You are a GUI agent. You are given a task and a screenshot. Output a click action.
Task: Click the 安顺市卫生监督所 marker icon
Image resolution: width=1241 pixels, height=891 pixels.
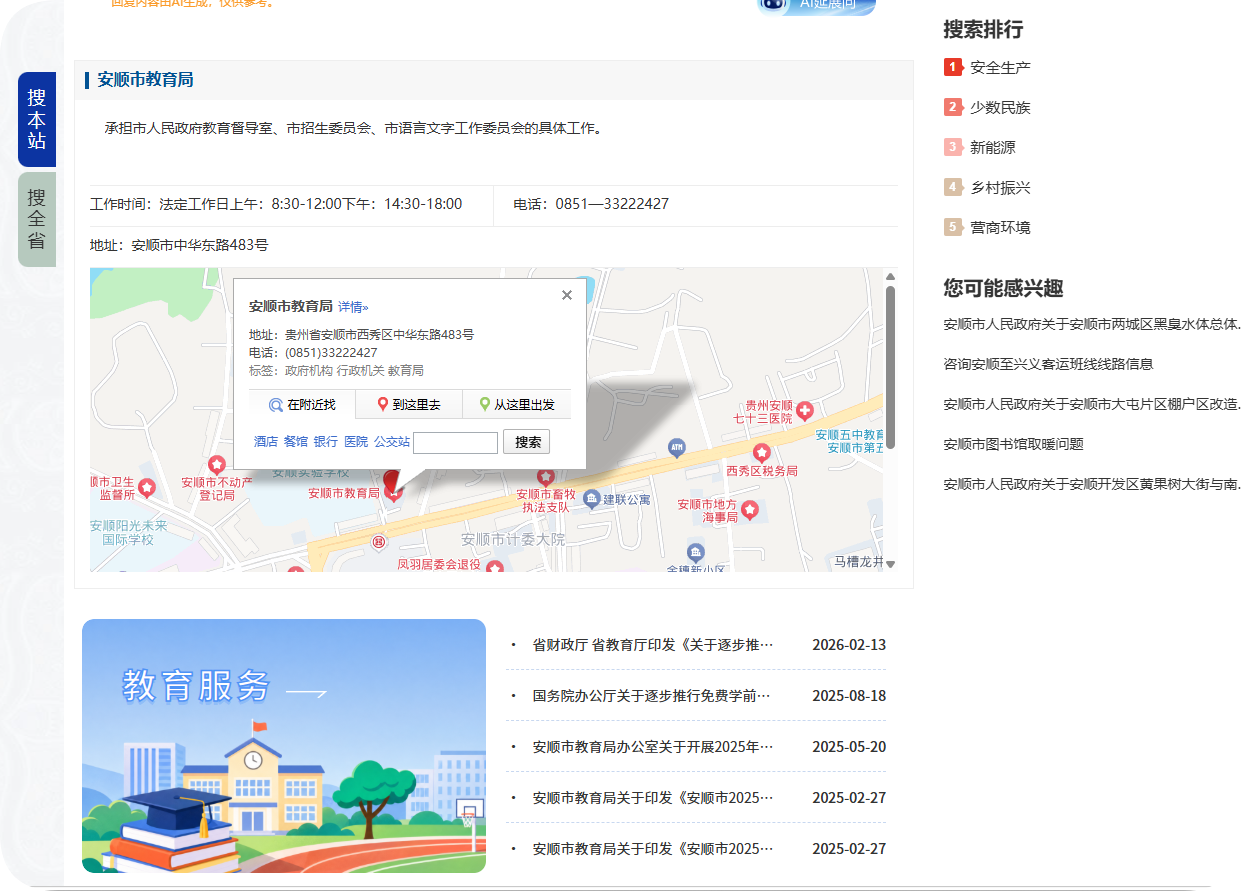[x=147, y=488]
